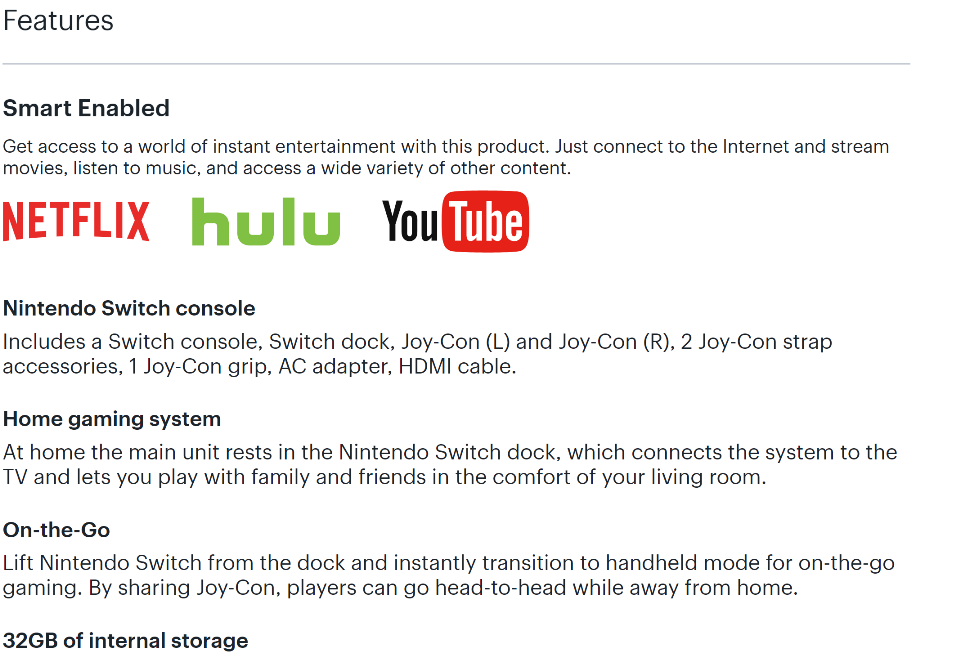
Task: Click the Home gaming system heading
Action: (x=112, y=419)
